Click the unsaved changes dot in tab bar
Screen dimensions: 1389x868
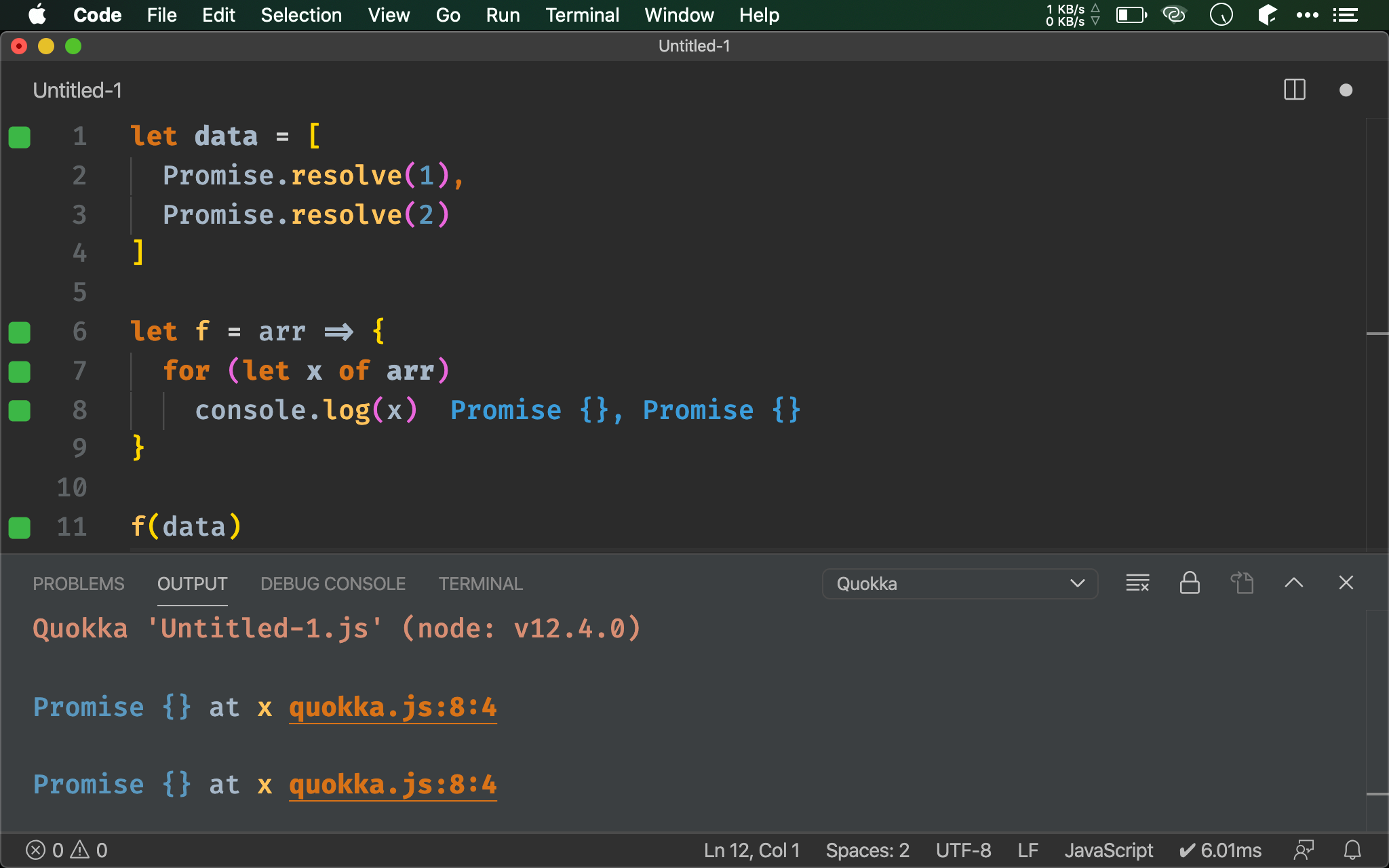click(x=1346, y=90)
